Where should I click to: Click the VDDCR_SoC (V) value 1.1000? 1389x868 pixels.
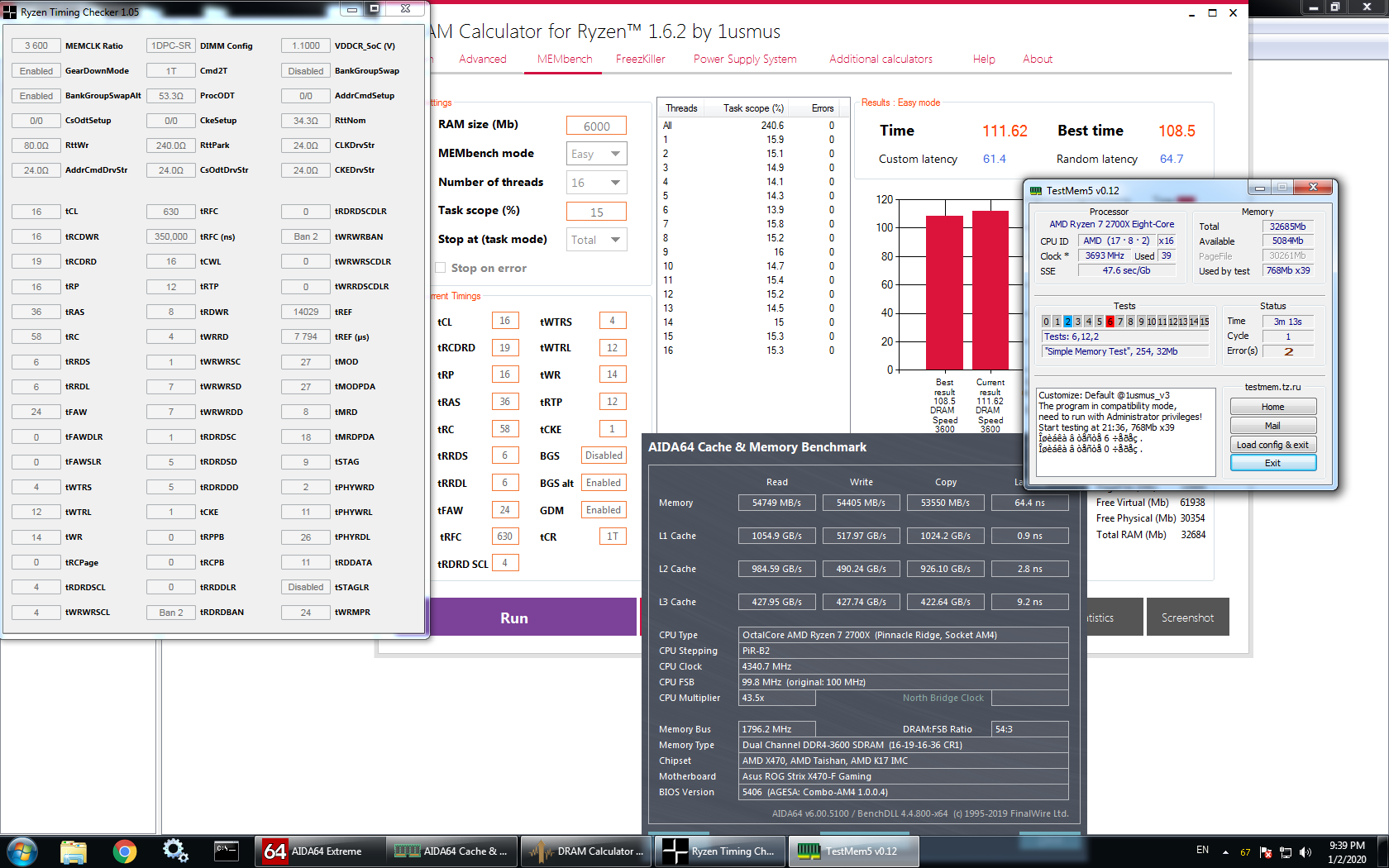pyautogui.click(x=306, y=46)
